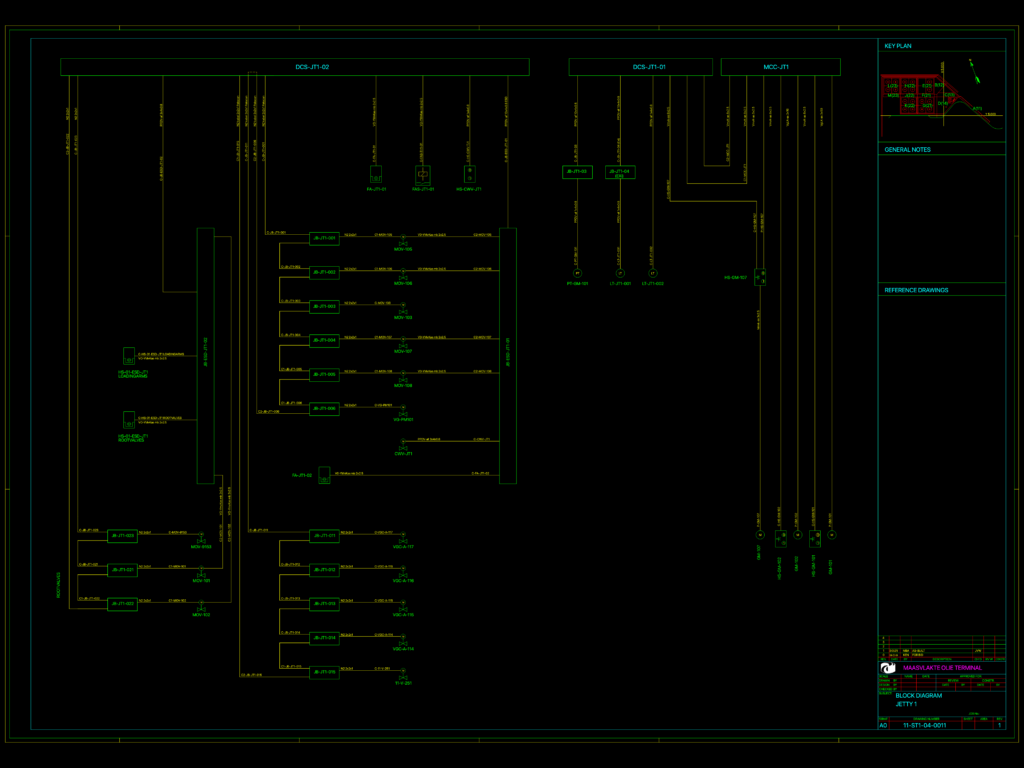Image resolution: width=1024 pixels, height=768 pixels.
Task: Click the GM-102 motor symbol
Action: click(797, 535)
